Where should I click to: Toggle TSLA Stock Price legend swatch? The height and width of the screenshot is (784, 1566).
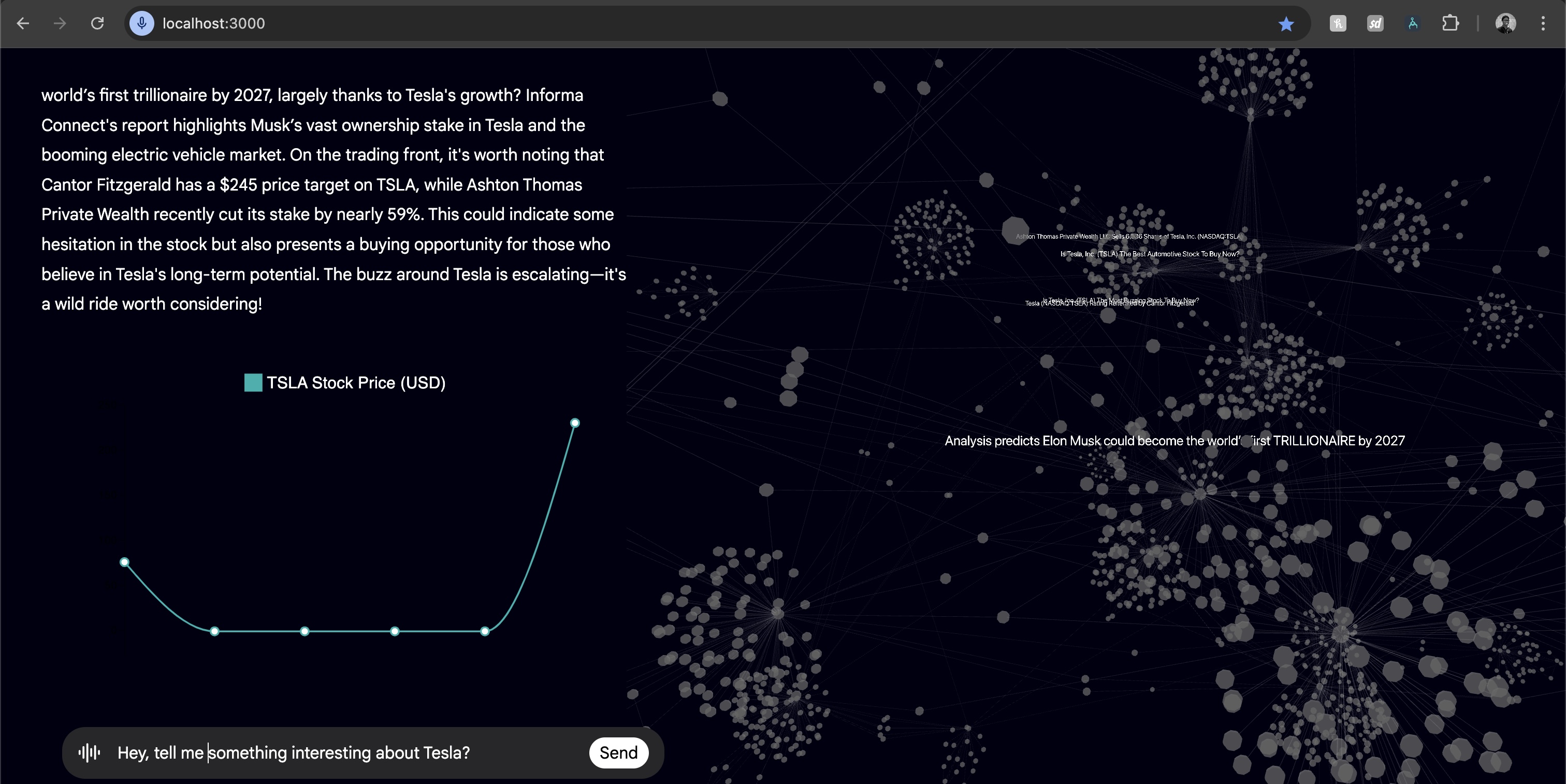click(253, 383)
